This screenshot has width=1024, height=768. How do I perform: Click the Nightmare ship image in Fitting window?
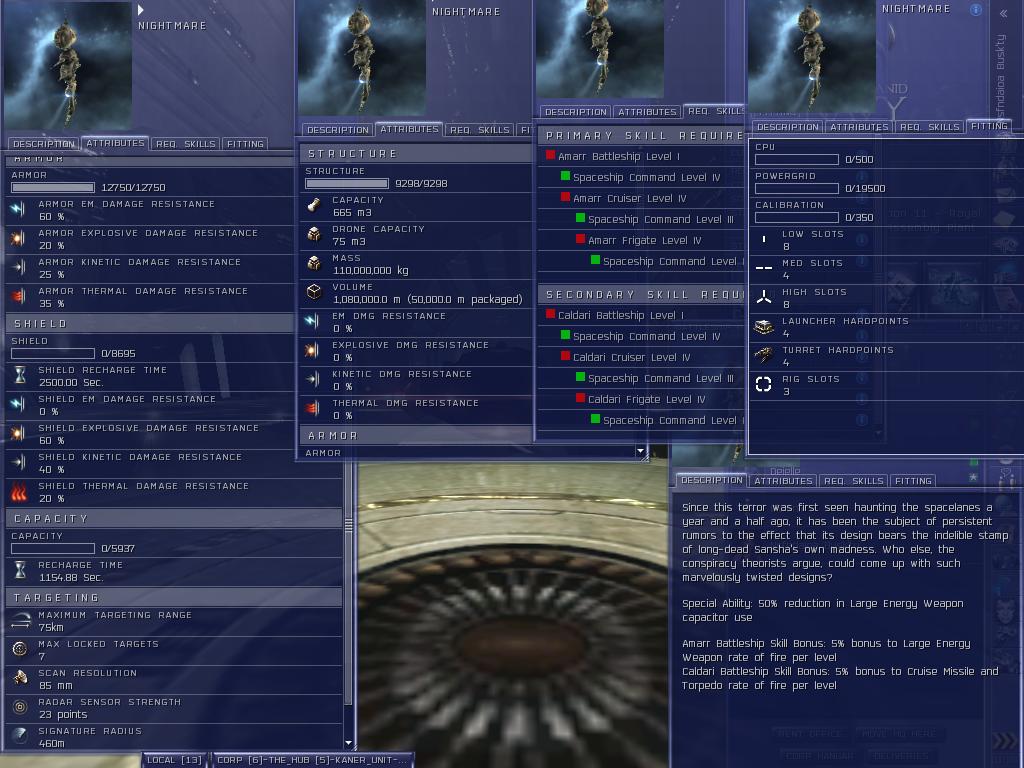pos(812,56)
